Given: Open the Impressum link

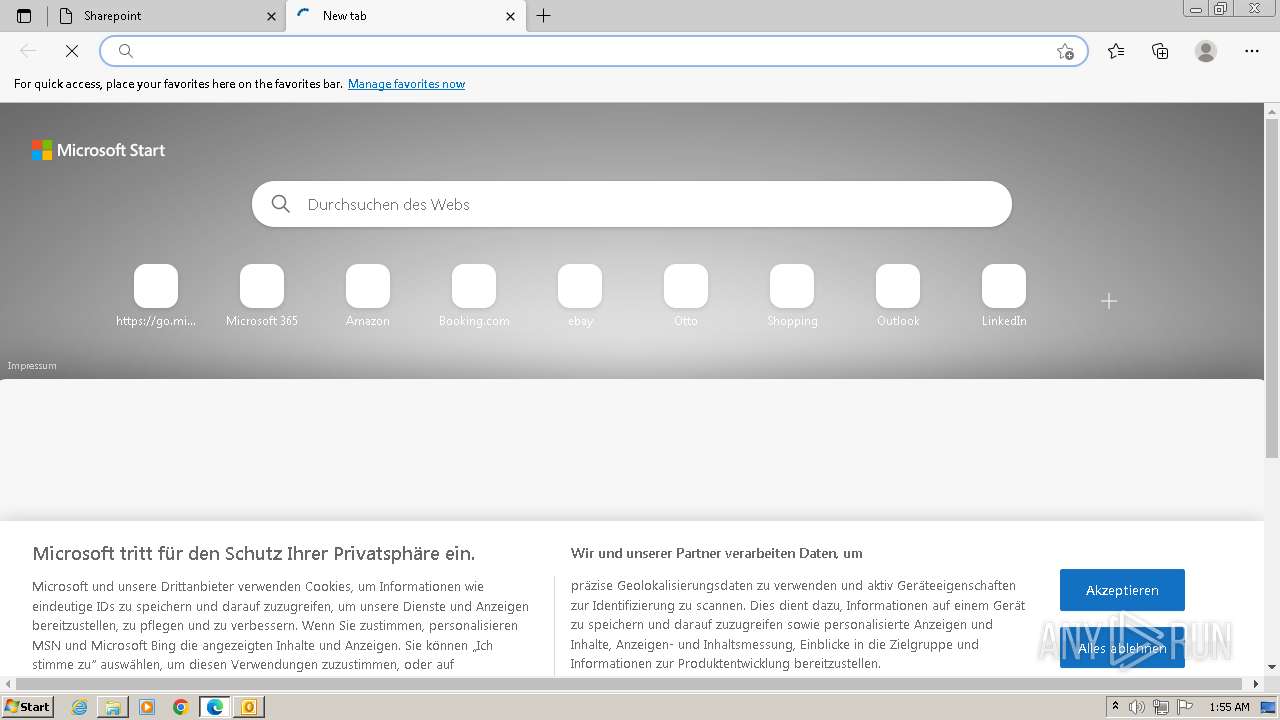Looking at the screenshot, I should pyautogui.click(x=32, y=366).
